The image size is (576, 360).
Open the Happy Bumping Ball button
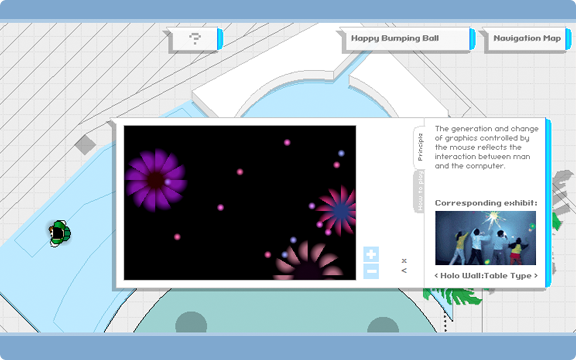pos(395,38)
